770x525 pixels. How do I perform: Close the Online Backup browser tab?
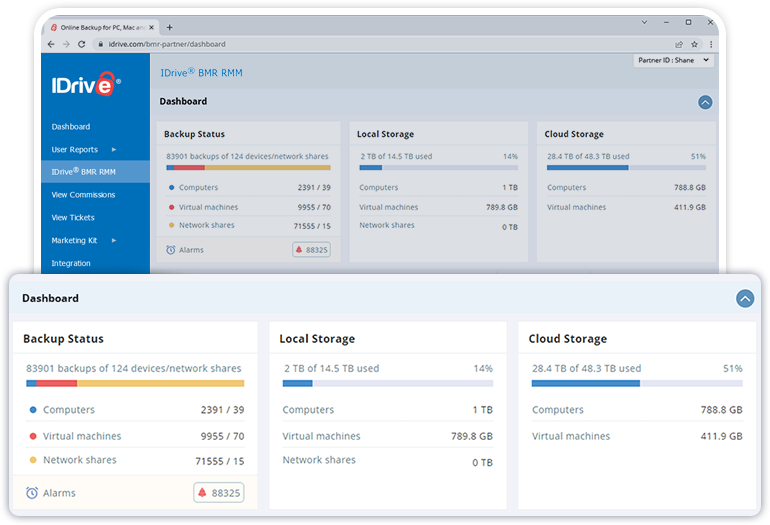(153, 27)
